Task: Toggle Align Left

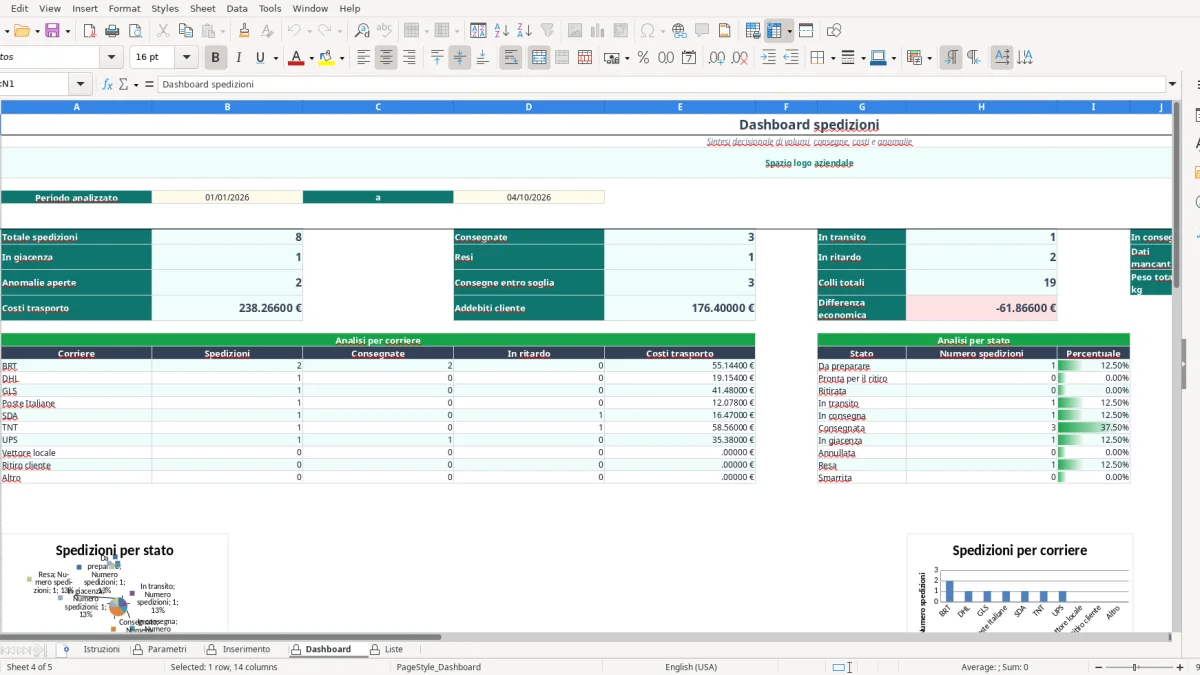Action: (363, 58)
